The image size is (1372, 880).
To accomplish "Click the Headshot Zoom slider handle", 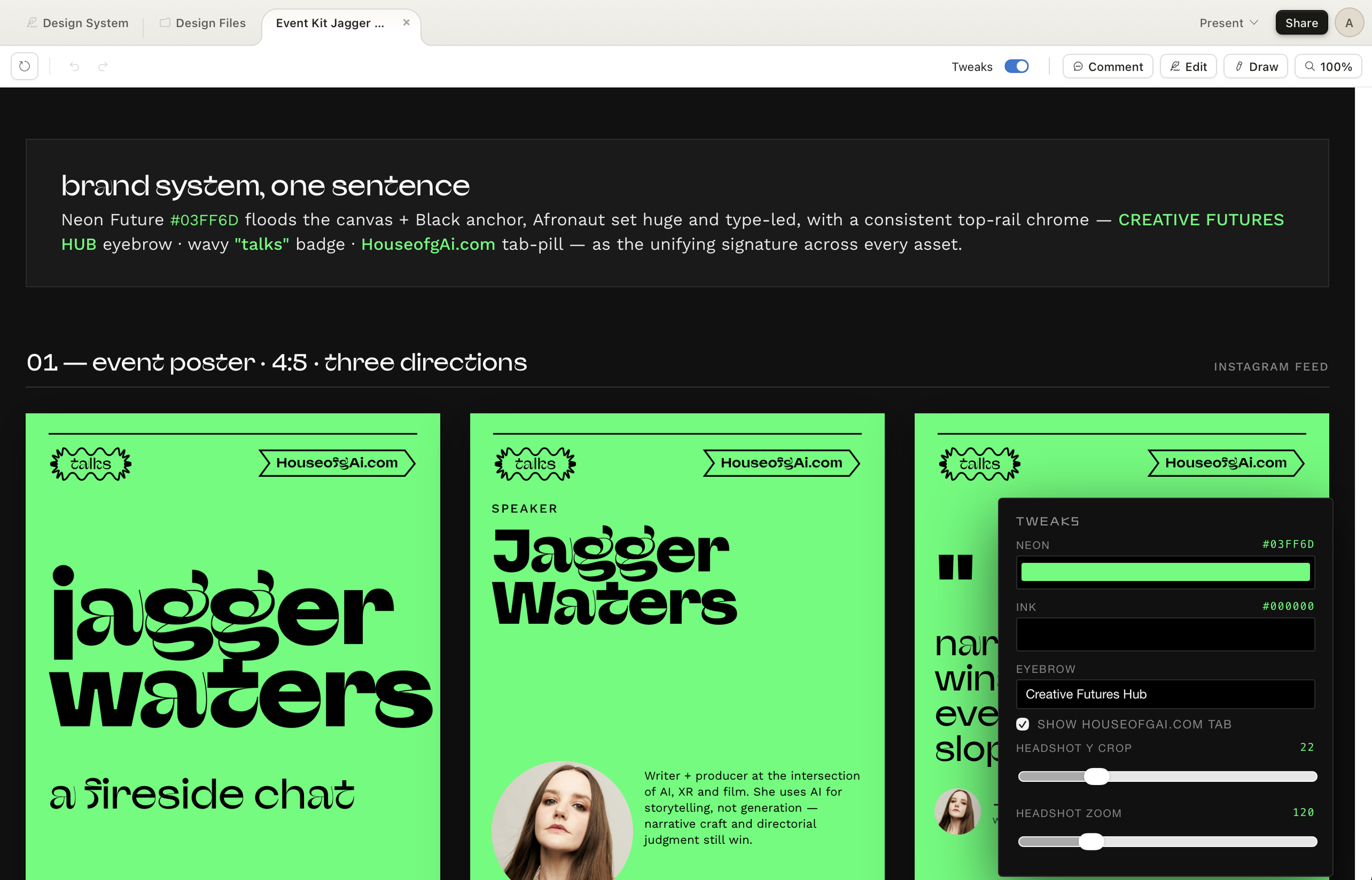I will [1091, 841].
